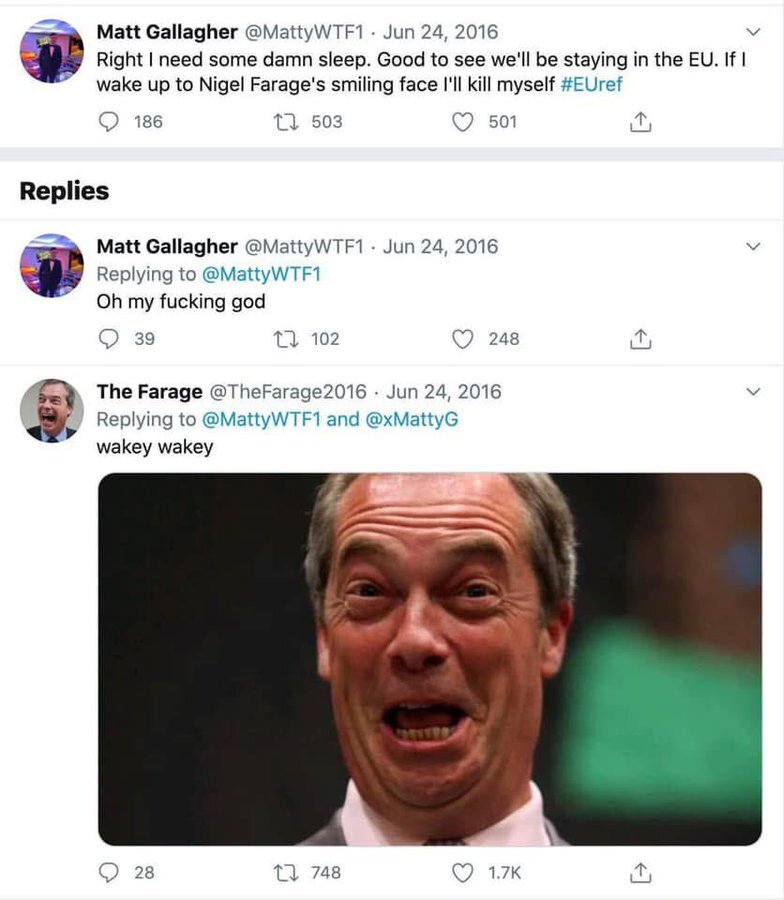Open the attached photo in 'wakey wakey' tweet
The image size is (784, 900).
pyautogui.click(x=430, y=659)
